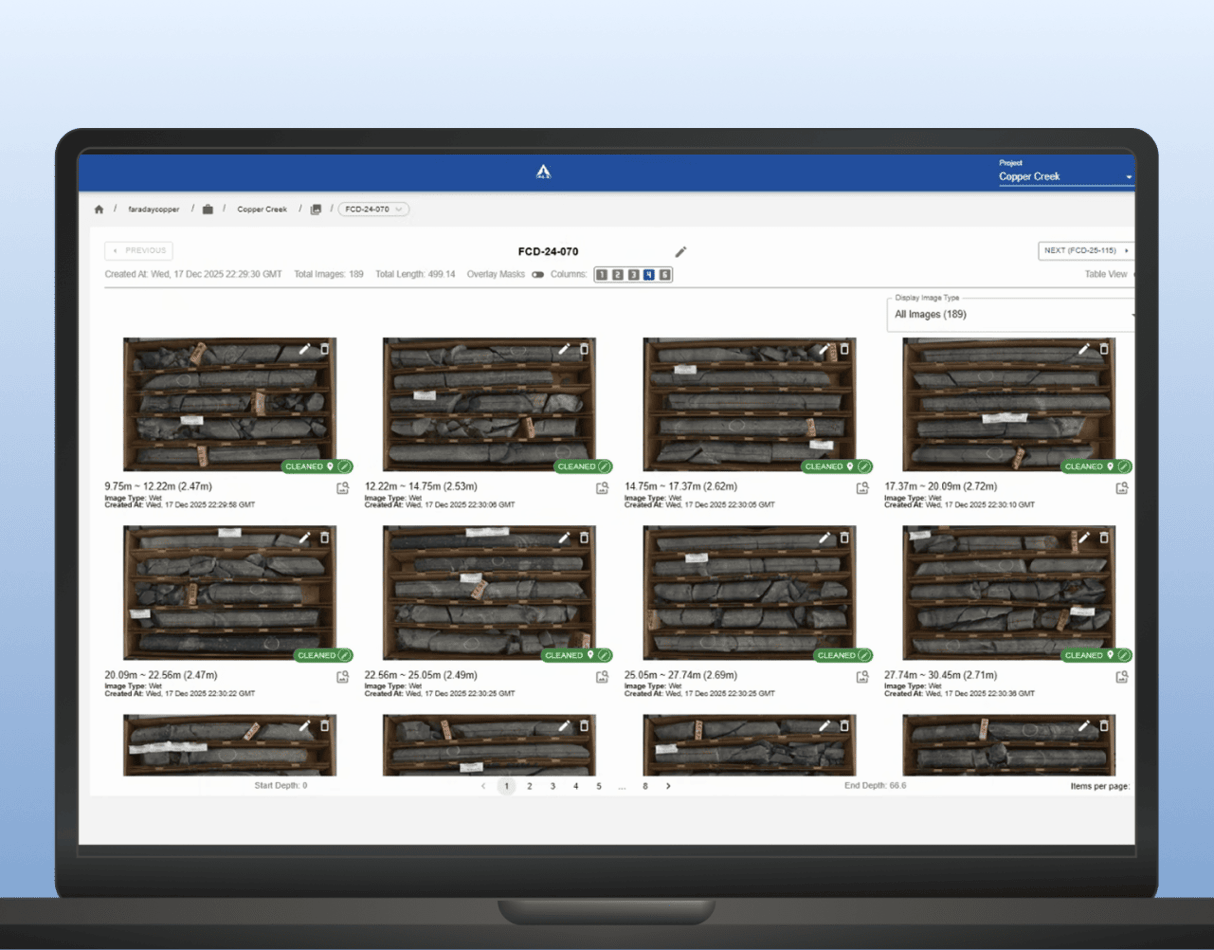1214x950 pixels.
Task: Go to the home breadcrumb icon
Action: (98, 210)
